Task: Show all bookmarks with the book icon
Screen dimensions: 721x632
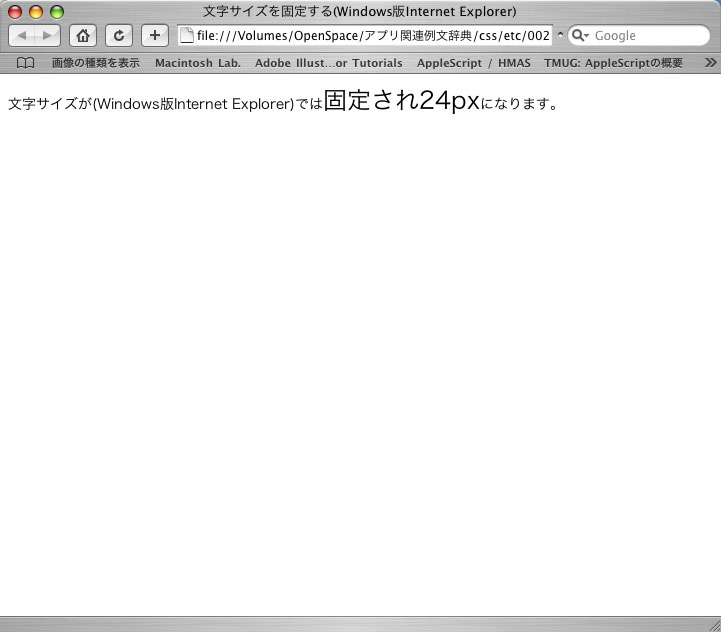Action: point(25,63)
